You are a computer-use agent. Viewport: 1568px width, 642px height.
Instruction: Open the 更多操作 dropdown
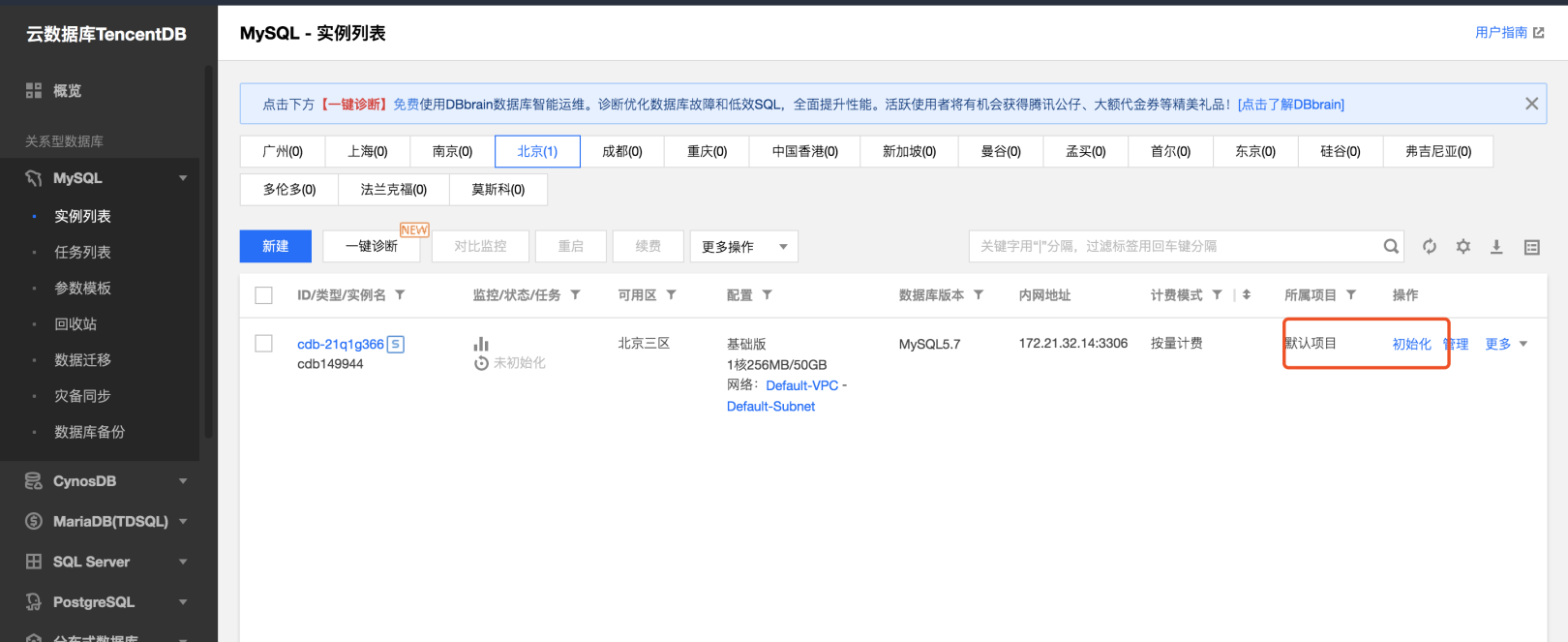(744, 246)
